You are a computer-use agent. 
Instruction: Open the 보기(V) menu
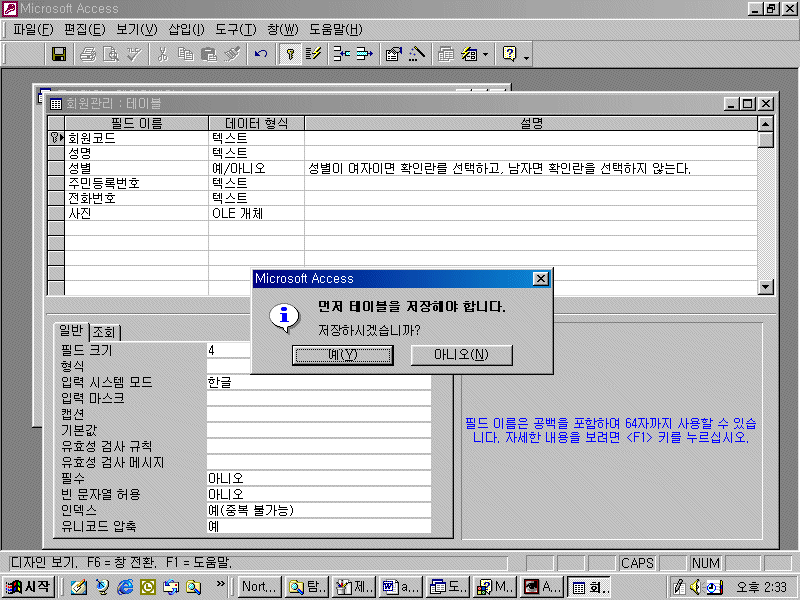[137, 30]
